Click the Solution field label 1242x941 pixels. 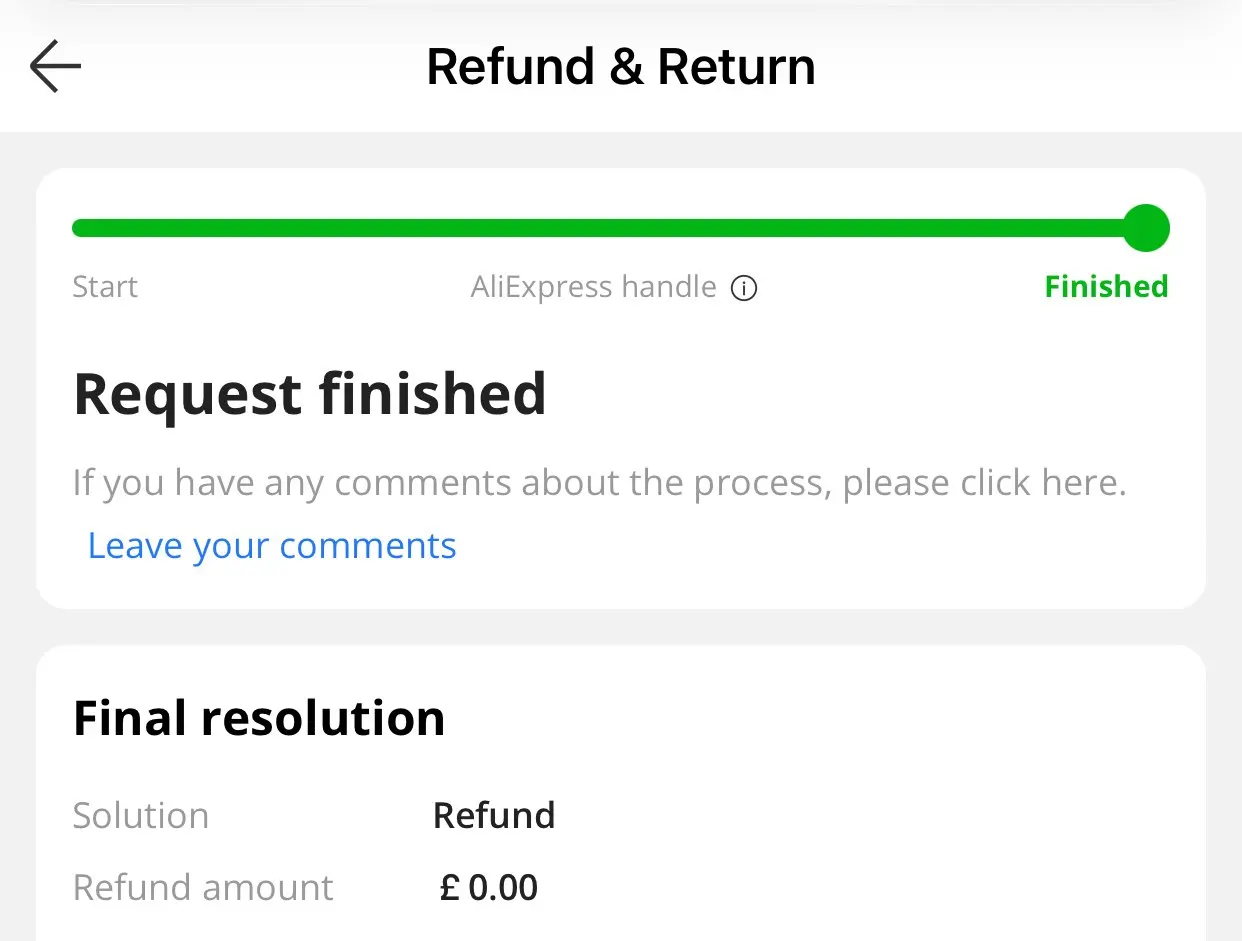(x=141, y=816)
